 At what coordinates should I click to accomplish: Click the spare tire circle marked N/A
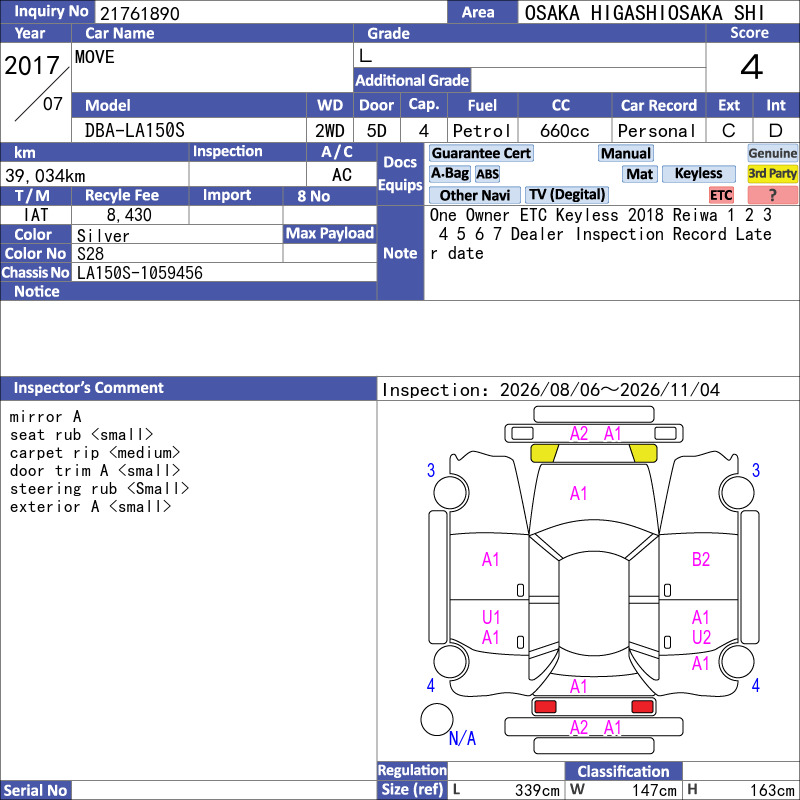click(437, 719)
